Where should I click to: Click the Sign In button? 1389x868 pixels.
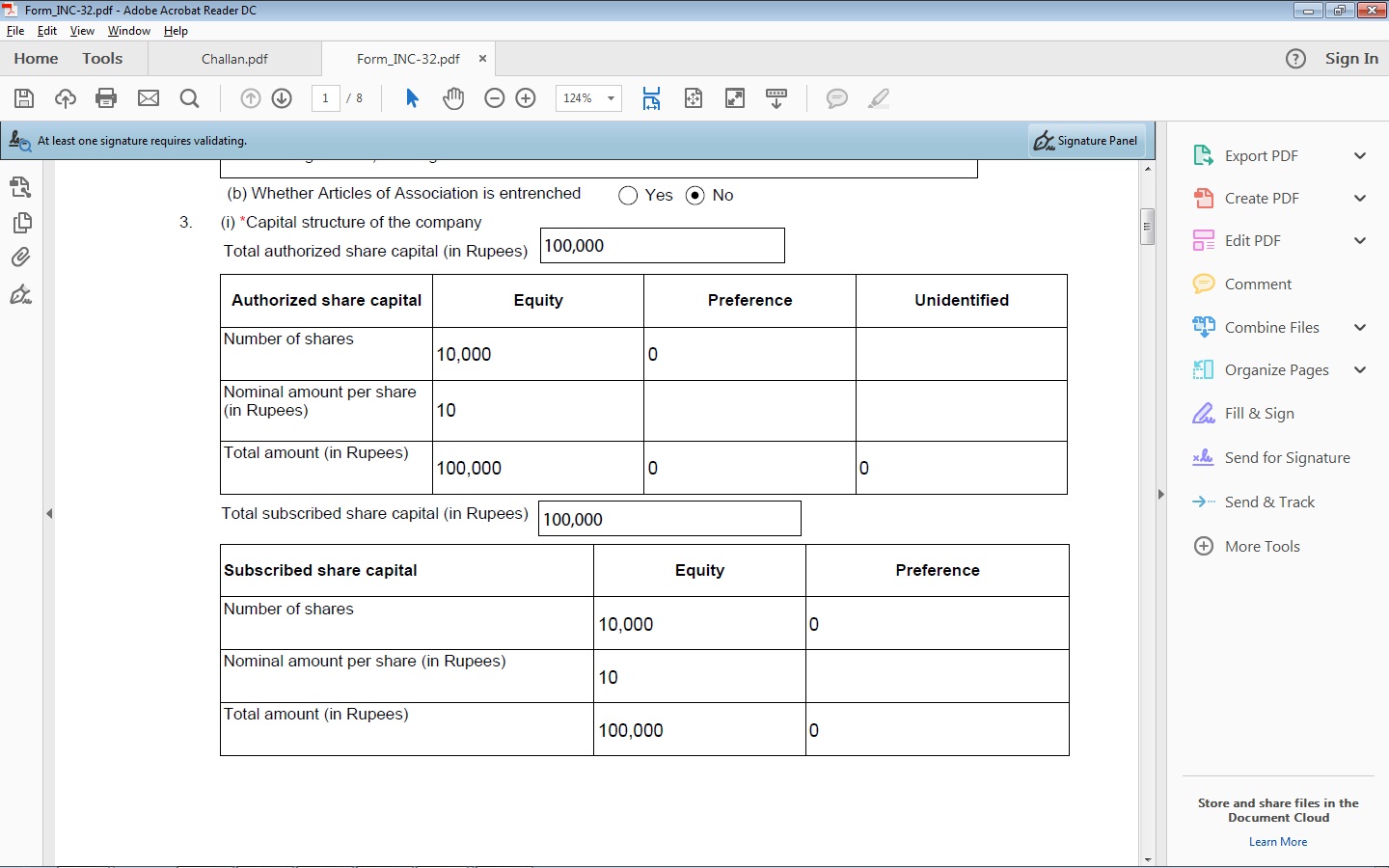click(x=1351, y=59)
